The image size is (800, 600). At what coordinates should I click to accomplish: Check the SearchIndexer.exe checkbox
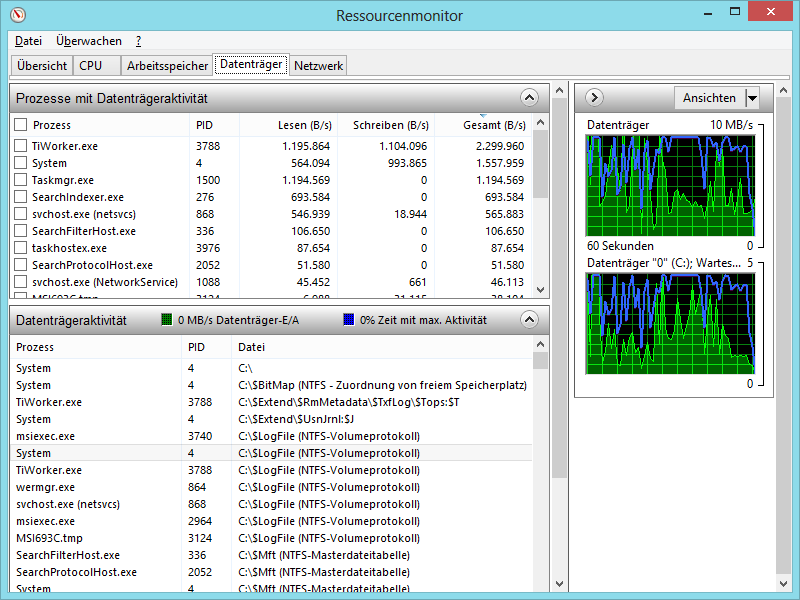[x=20, y=197]
